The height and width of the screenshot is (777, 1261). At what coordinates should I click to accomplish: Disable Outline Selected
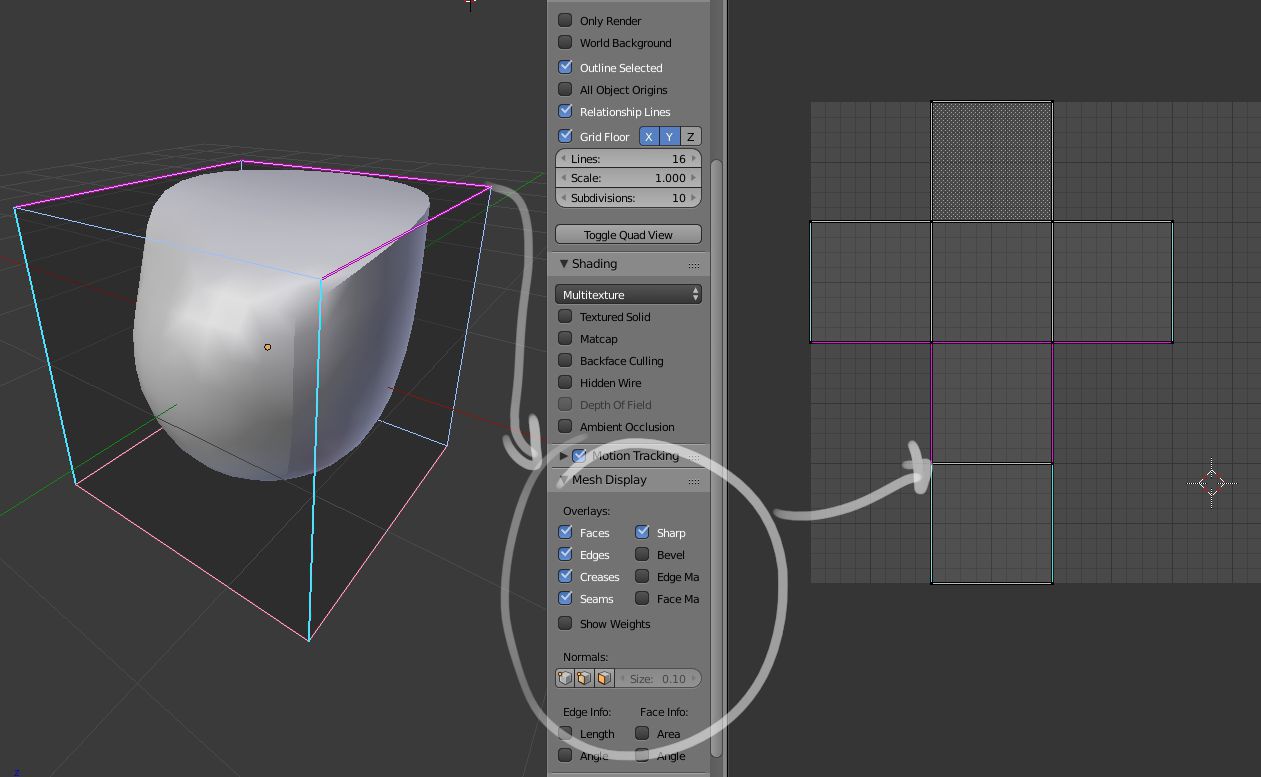point(565,67)
